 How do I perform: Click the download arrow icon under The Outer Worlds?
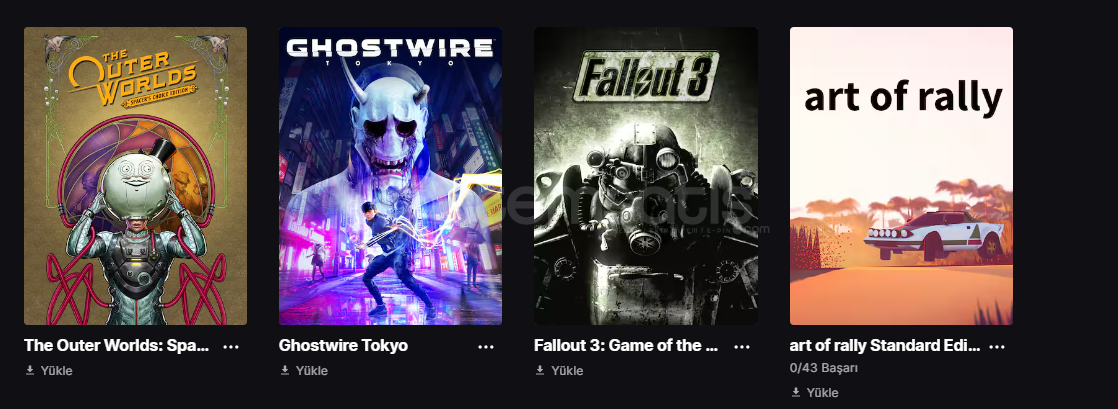click(x=30, y=371)
